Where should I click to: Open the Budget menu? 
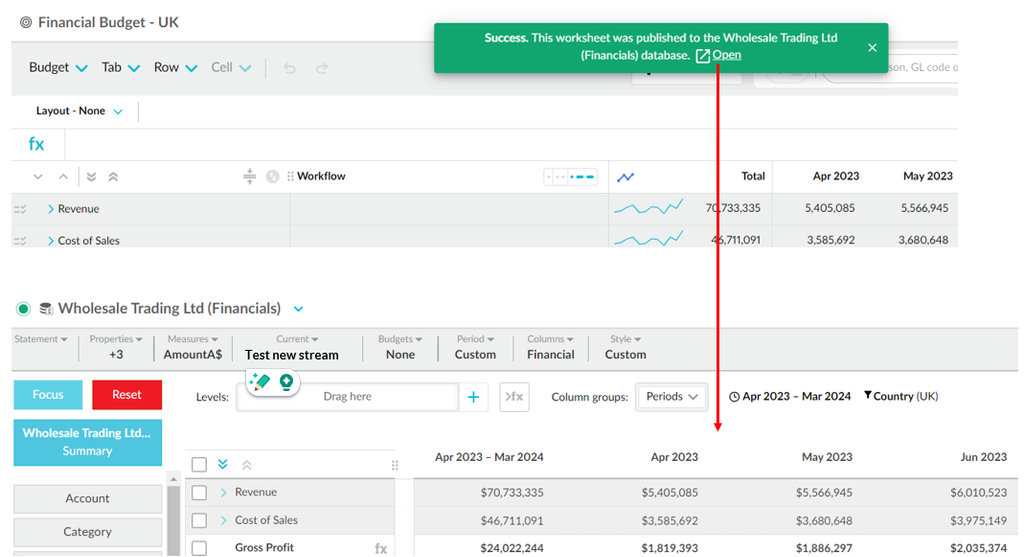click(x=58, y=68)
